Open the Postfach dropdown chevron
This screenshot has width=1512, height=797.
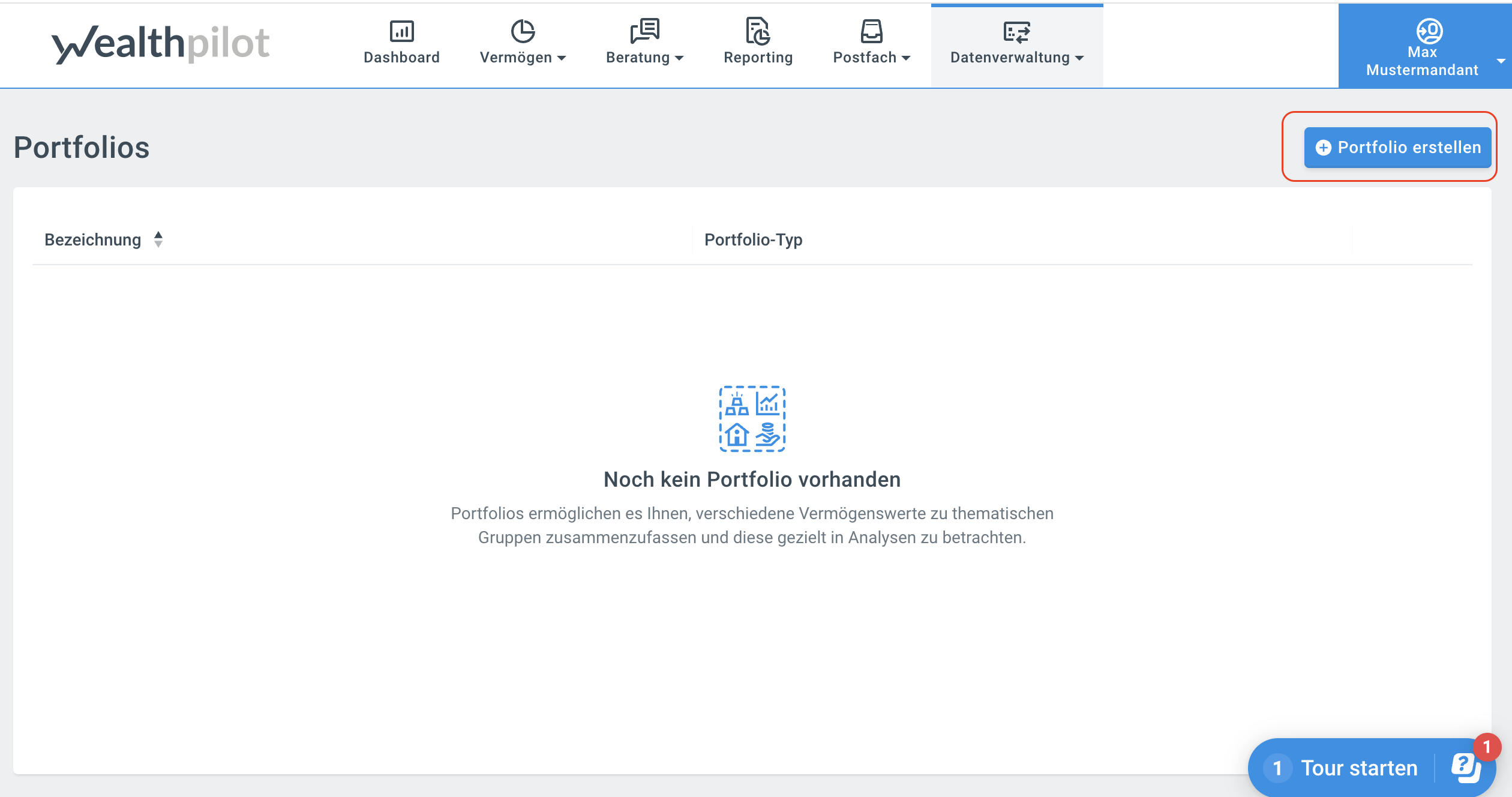[907, 59]
